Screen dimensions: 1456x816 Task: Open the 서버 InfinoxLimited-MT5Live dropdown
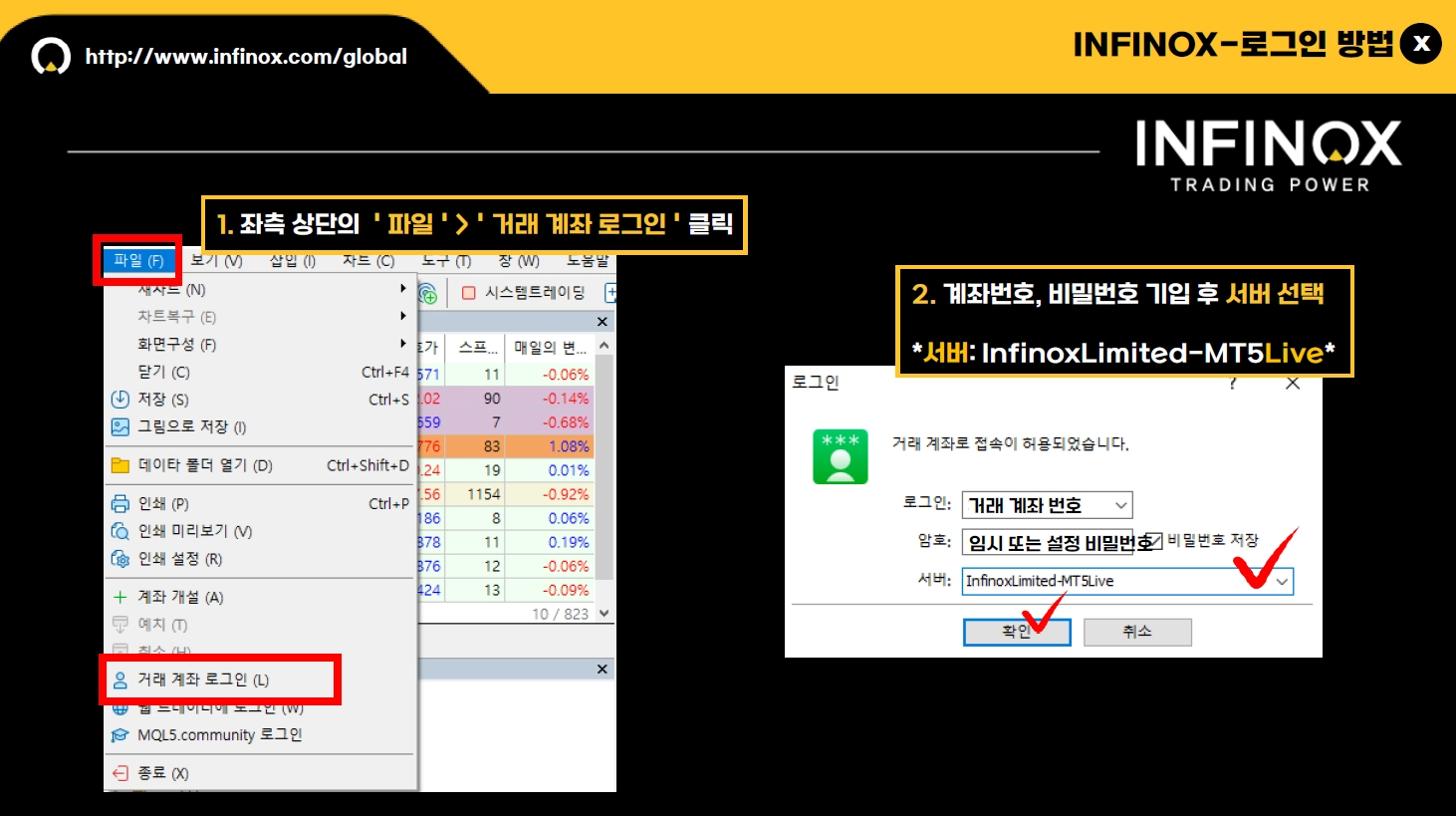[x=1282, y=581]
